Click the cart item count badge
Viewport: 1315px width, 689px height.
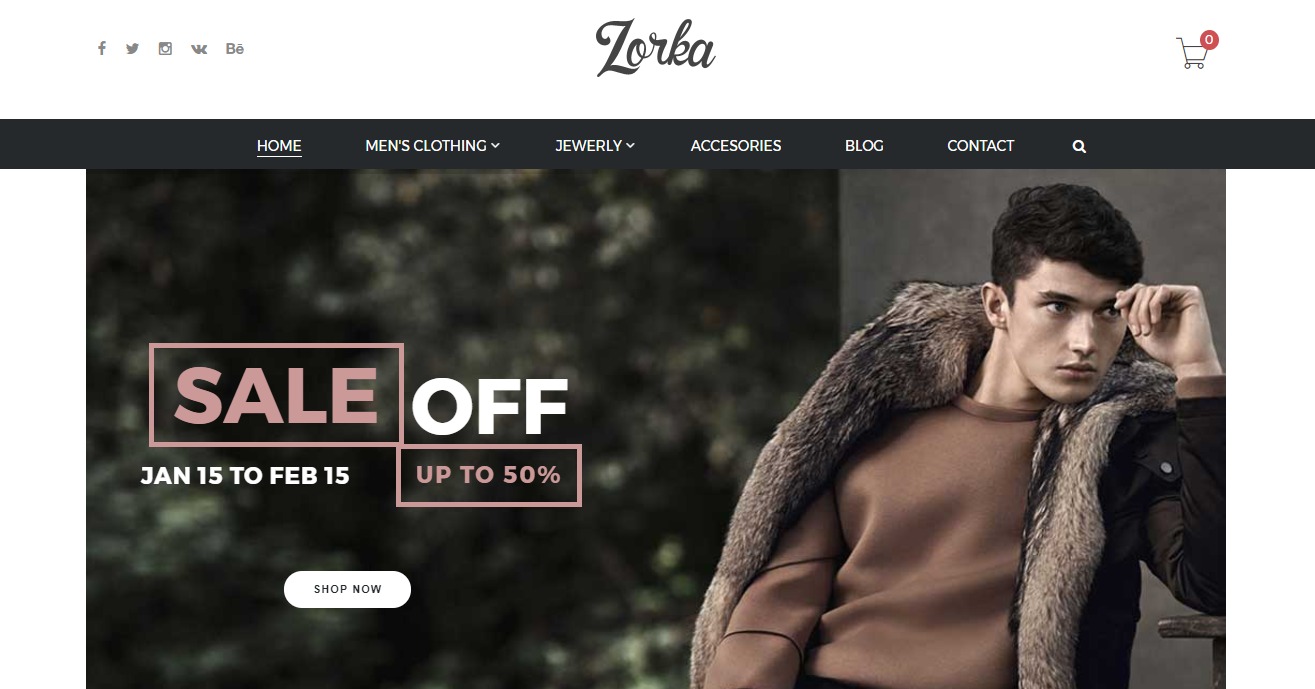coord(1209,40)
